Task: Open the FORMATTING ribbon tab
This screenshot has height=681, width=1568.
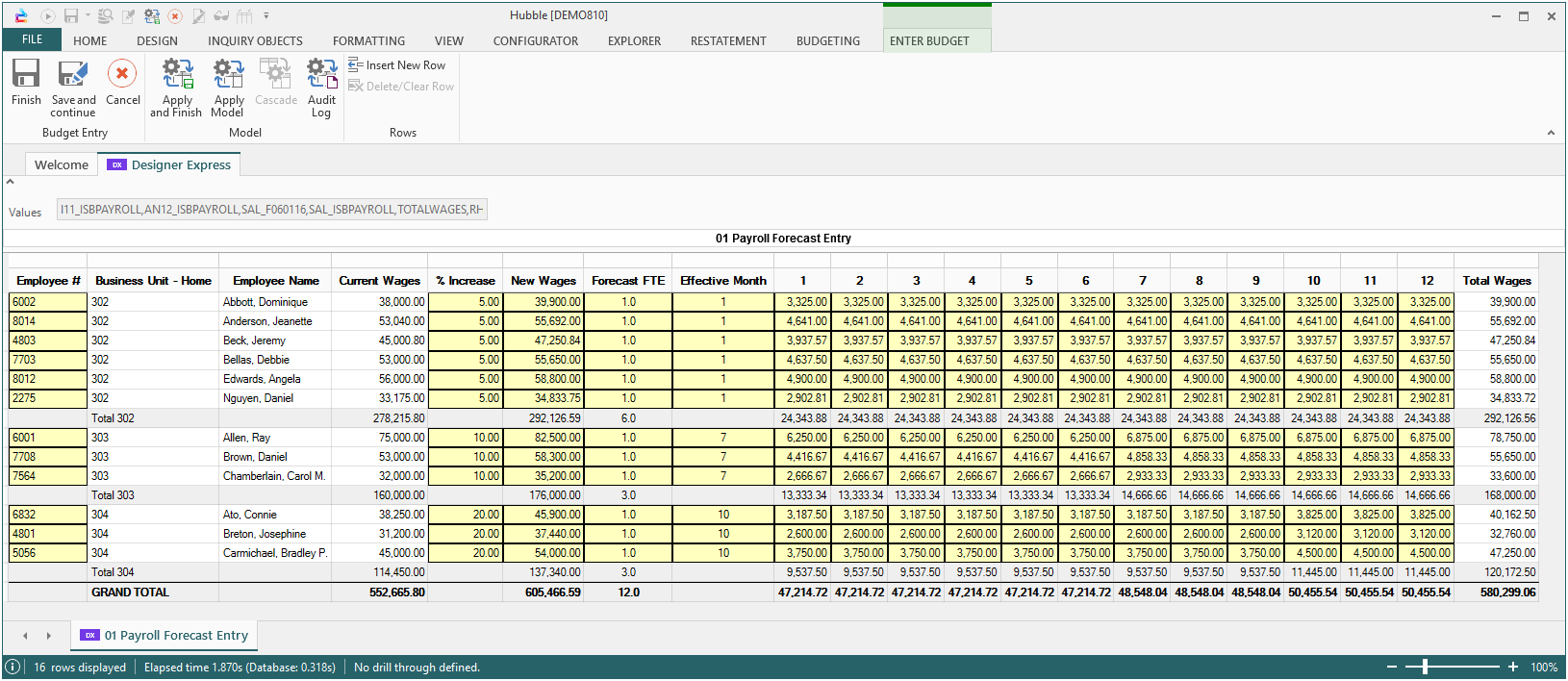Action: 368,41
